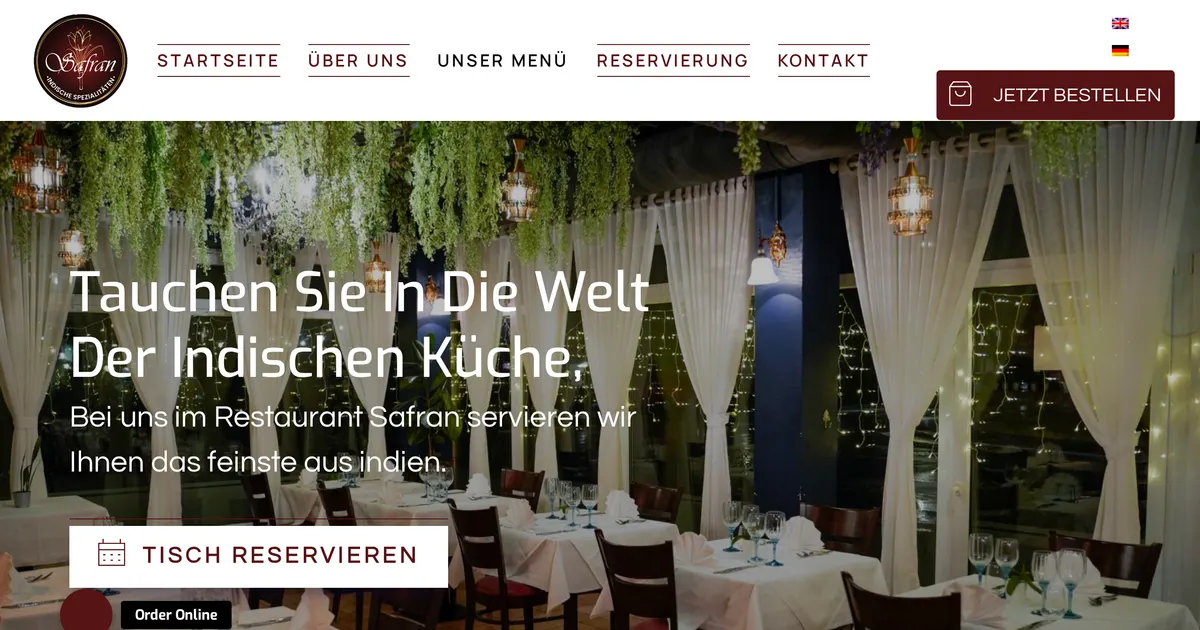
Task: Click the Safran restaurant logo
Action: pyautogui.click(x=80, y=61)
